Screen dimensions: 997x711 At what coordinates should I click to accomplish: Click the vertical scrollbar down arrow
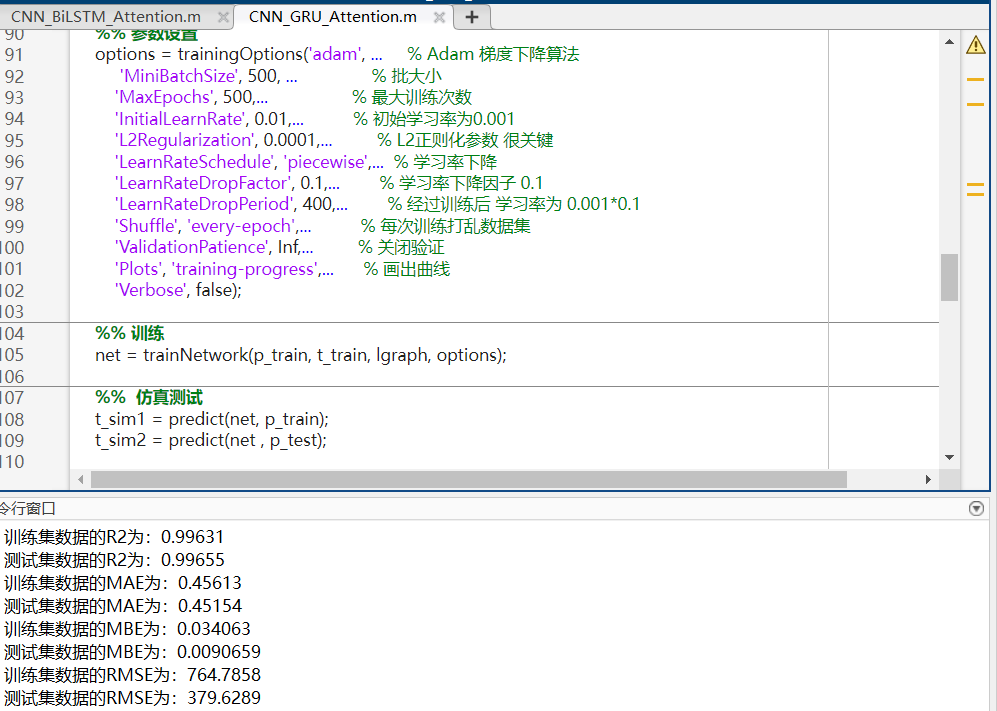point(949,457)
